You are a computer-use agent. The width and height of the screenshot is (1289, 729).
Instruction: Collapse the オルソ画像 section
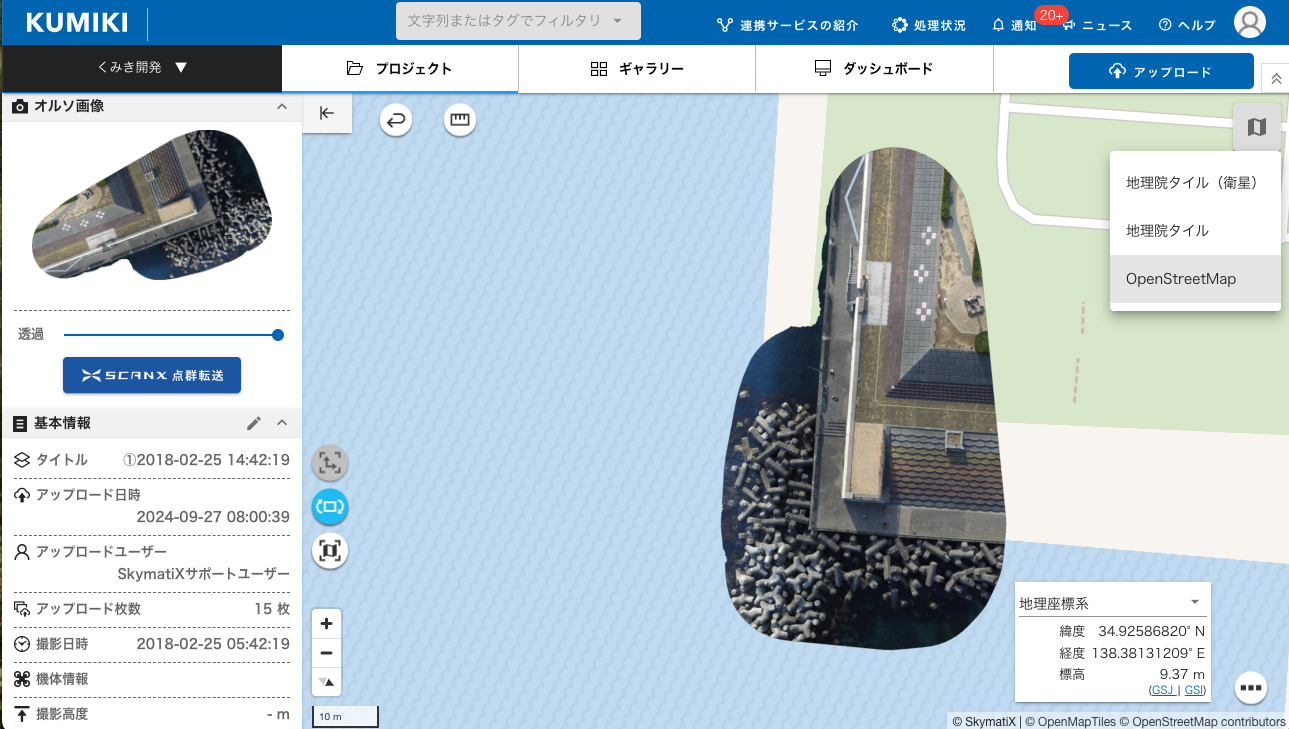[x=282, y=106]
